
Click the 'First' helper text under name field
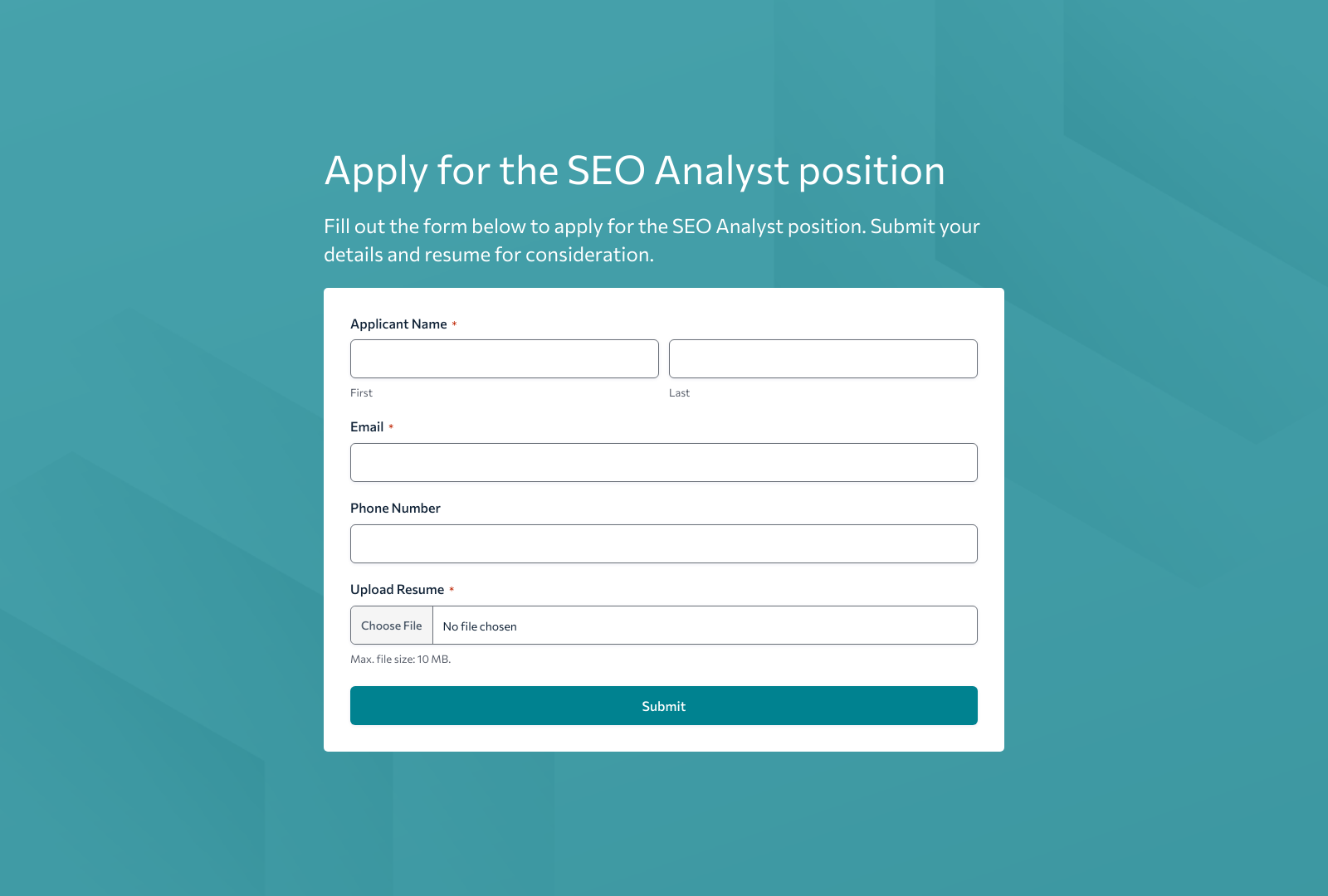[x=361, y=392]
